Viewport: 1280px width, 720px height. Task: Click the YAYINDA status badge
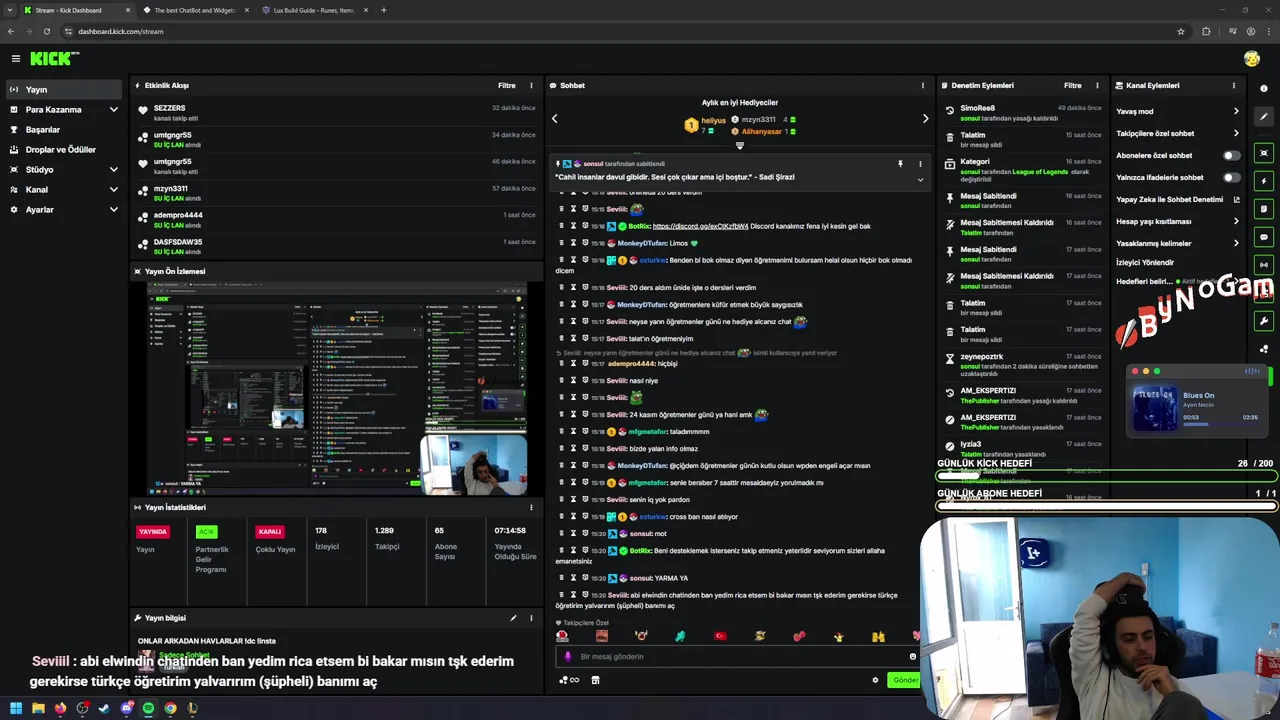point(153,532)
